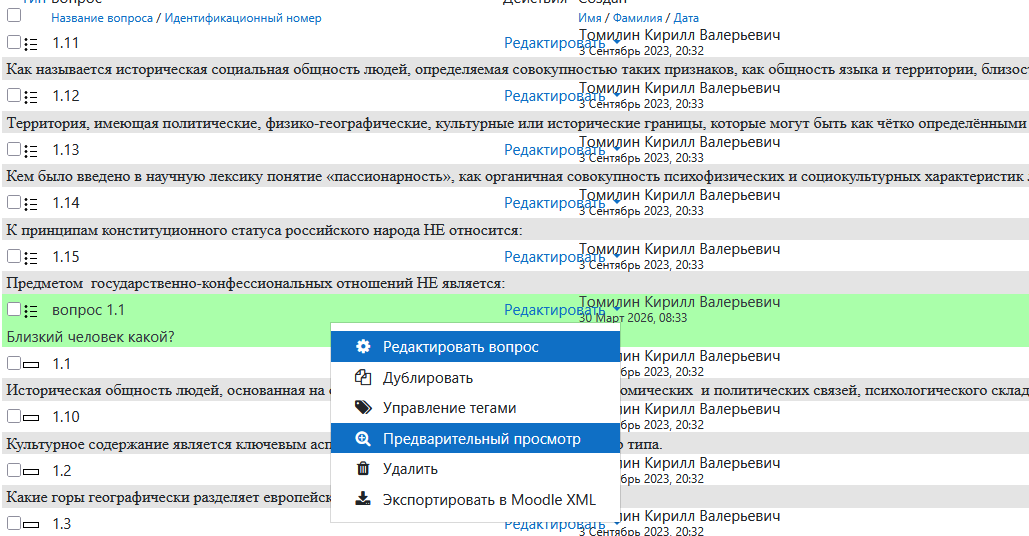
Task: Tick the checkbox for question 1.2
Action: pyautogui.click(x=14, y=469)
